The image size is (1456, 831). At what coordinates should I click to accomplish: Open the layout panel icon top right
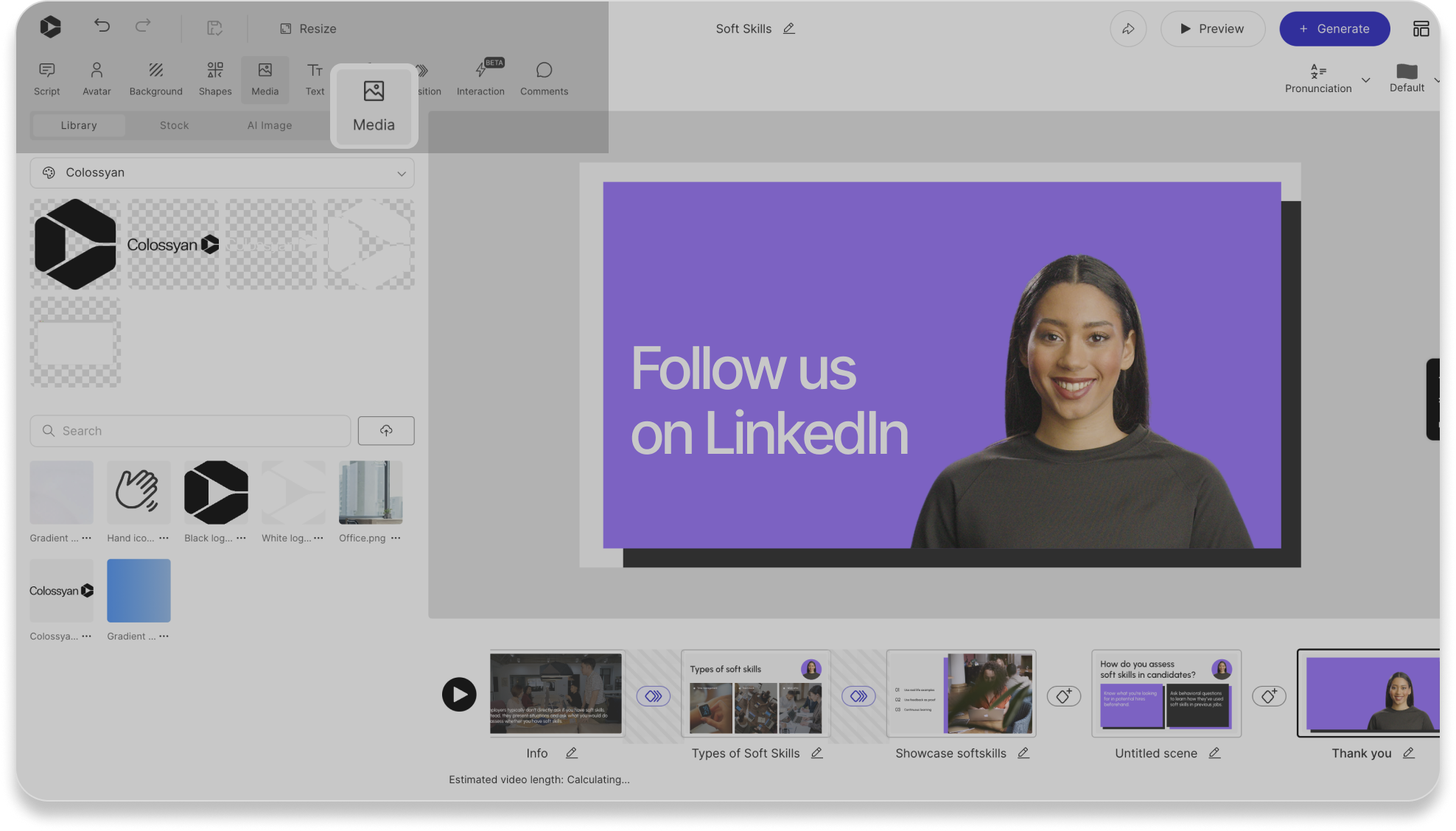[x=1421, y=29]
